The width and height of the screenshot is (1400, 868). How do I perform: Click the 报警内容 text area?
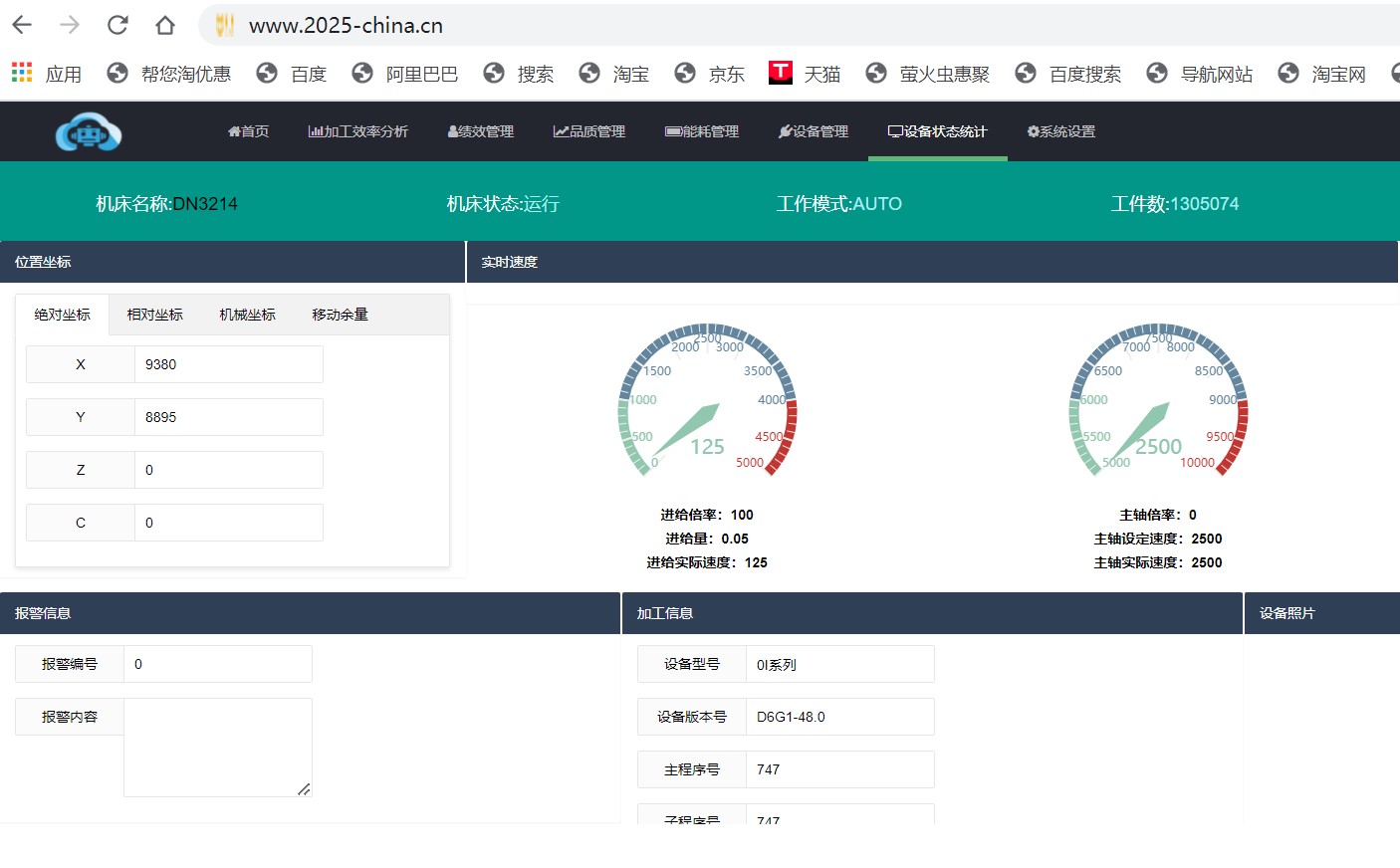[218, 748]
